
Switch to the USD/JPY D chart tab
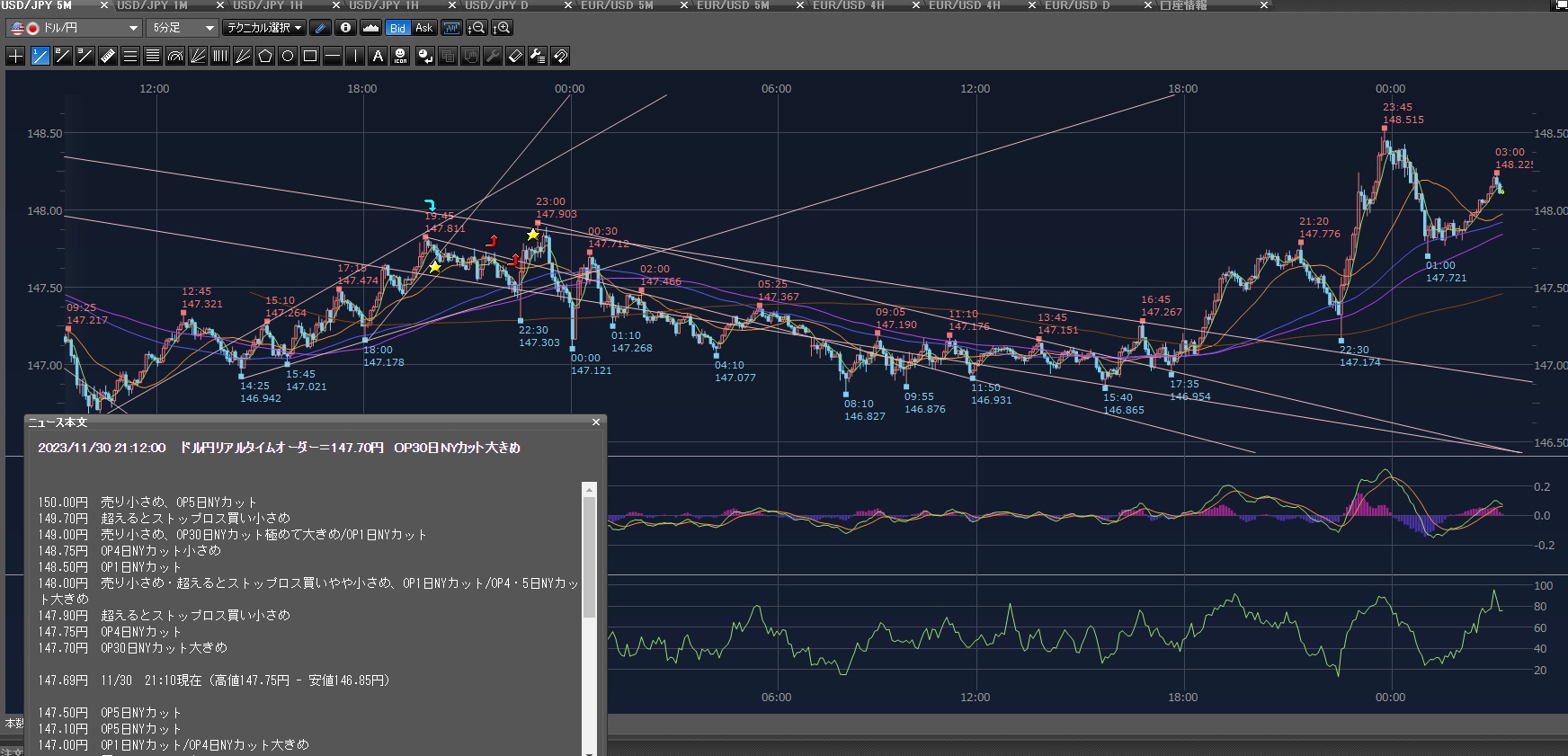tap(496, 5)
